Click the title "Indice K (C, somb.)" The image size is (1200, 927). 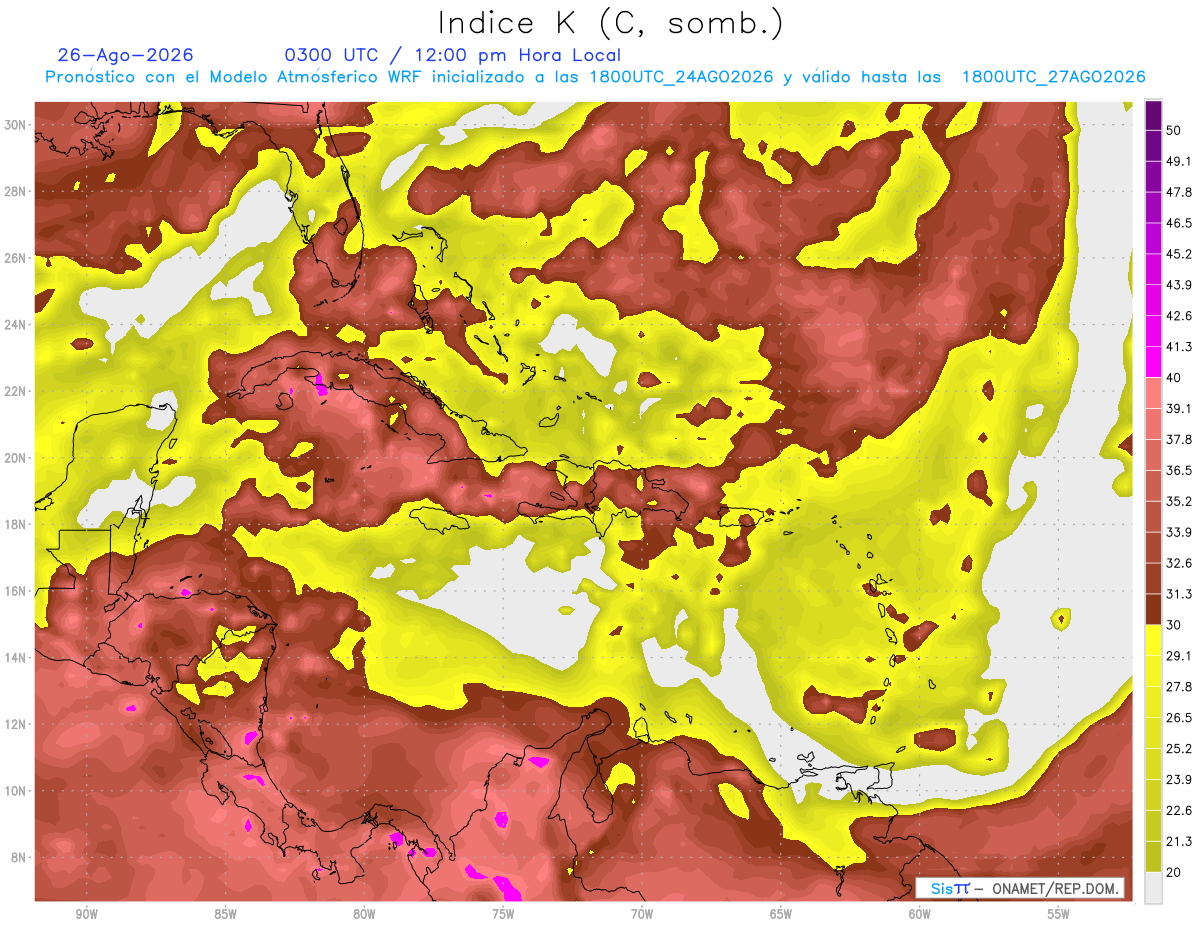click(610, 22)
